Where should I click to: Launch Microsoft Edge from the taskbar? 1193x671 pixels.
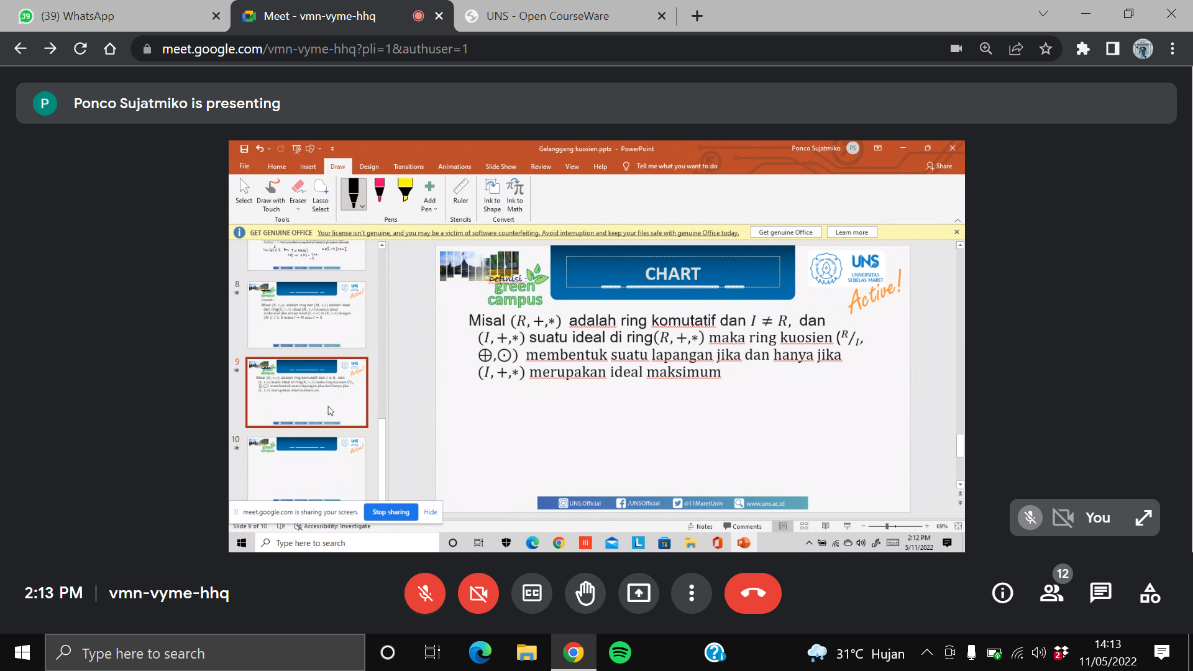(x=480, y=653)
